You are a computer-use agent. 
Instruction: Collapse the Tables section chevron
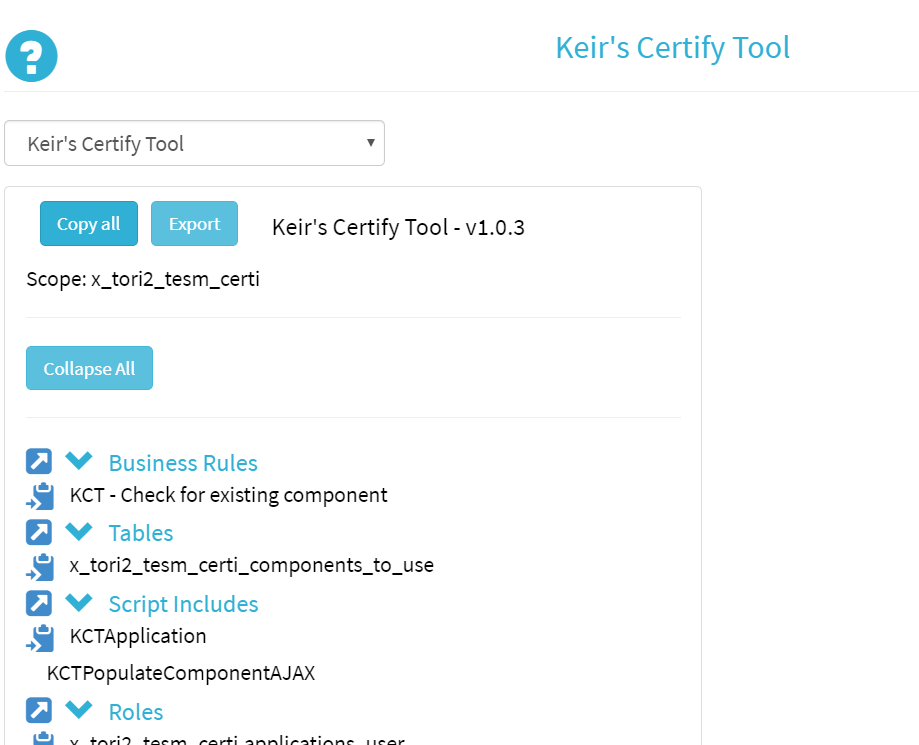click(x=79, y=531)
